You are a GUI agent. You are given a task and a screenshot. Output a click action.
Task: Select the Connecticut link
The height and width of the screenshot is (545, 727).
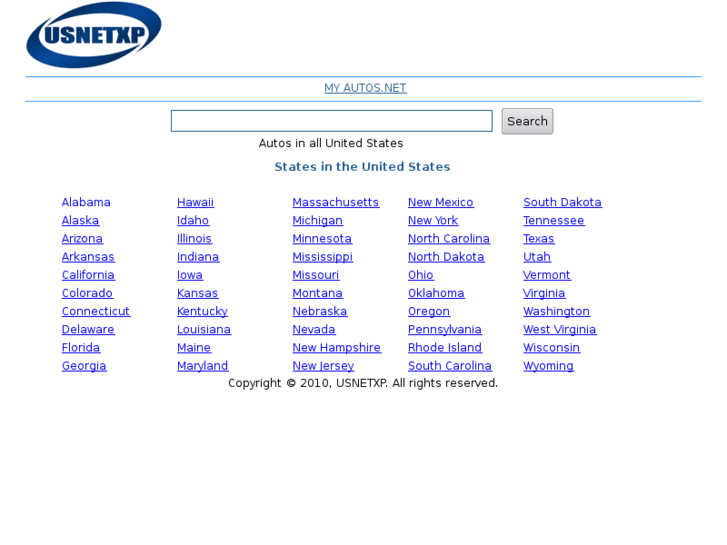coord(96,311)
